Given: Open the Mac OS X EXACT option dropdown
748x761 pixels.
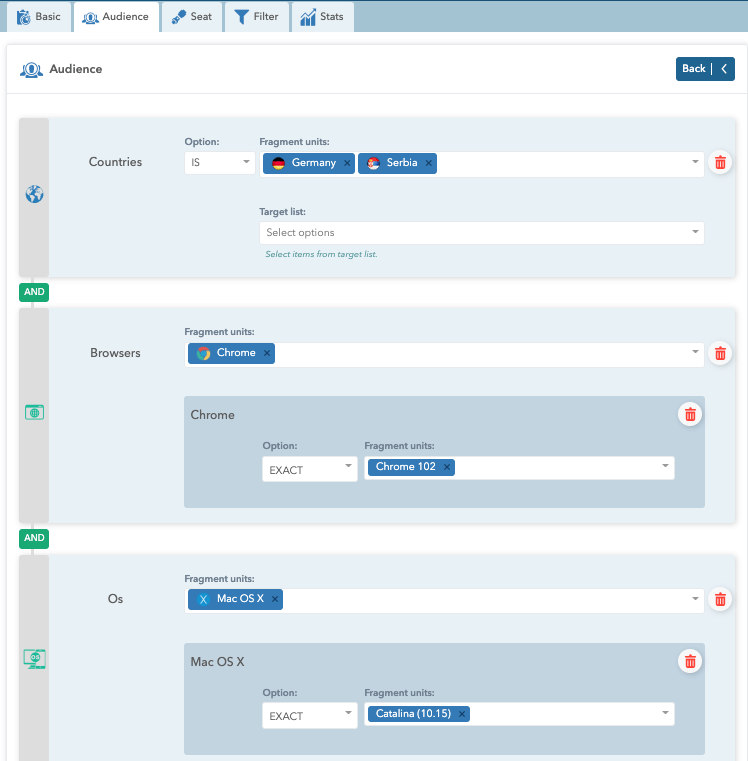Looking at the screenshot, I should tap(309, 716).
